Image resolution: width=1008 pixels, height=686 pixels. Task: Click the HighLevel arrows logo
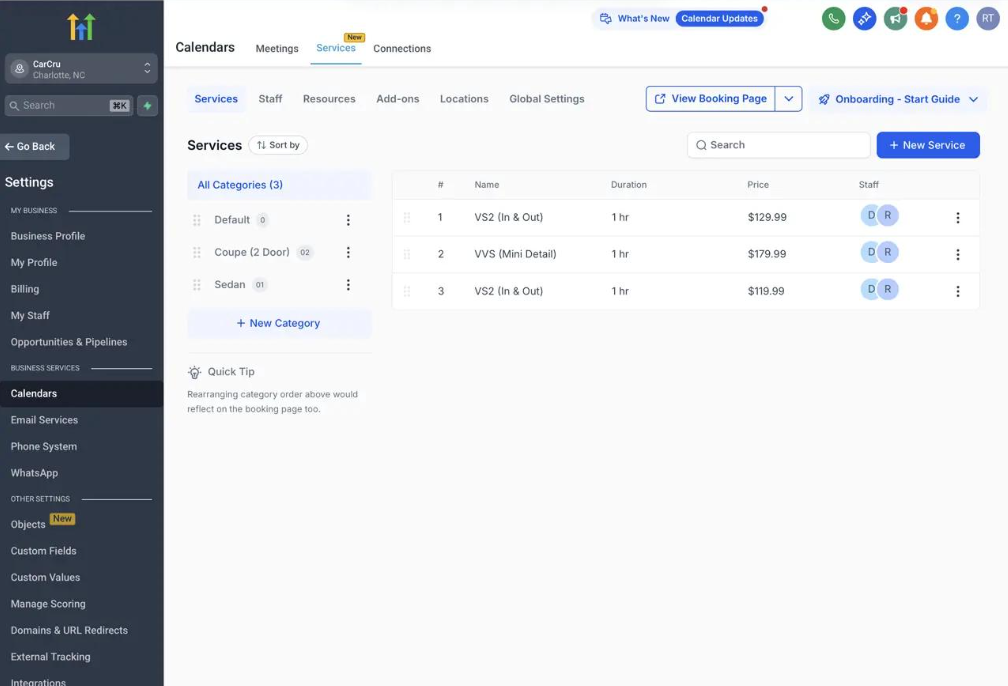[x=81, y=26]
